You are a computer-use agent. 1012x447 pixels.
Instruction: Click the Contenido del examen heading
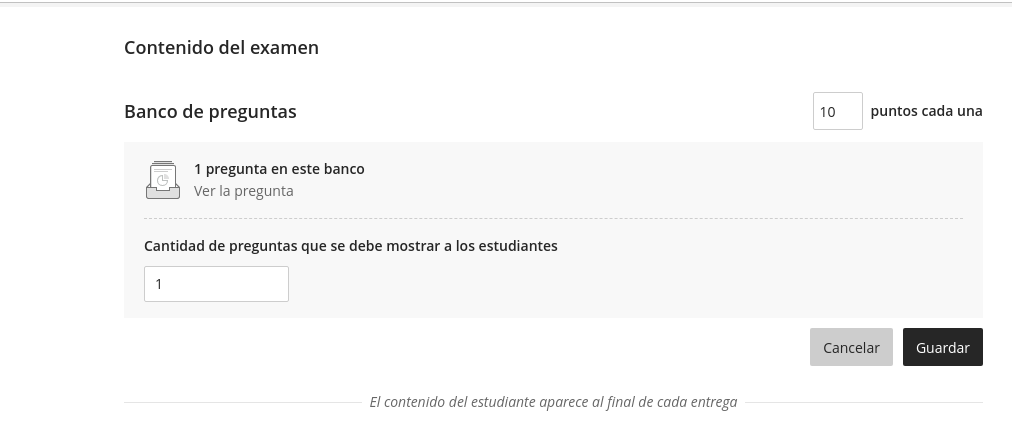221,48
